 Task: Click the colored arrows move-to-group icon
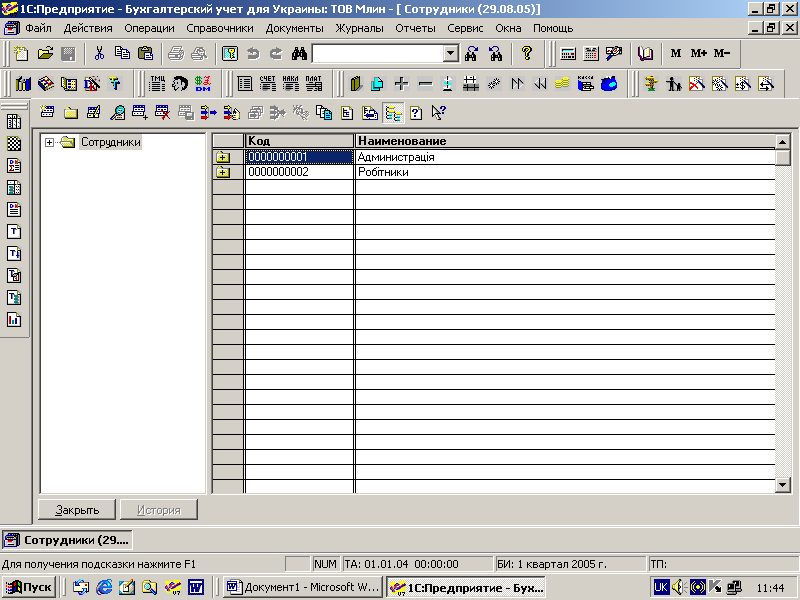point(208,112)
